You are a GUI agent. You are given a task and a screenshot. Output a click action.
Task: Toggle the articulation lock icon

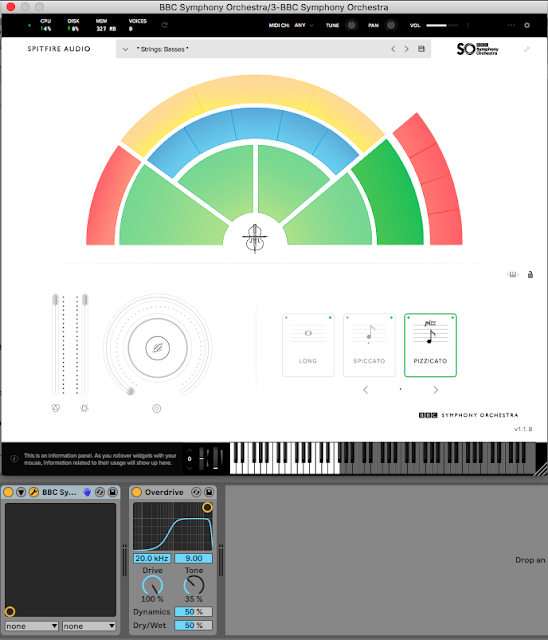coord(530,274)
